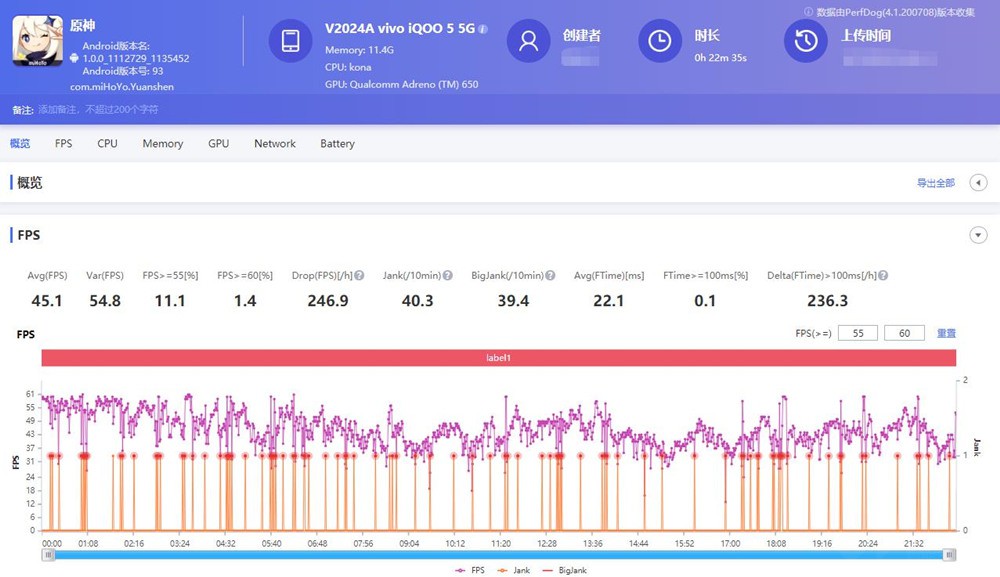
Task: Collapse the 概览 section with arrow button
Action: pos(978,183)
